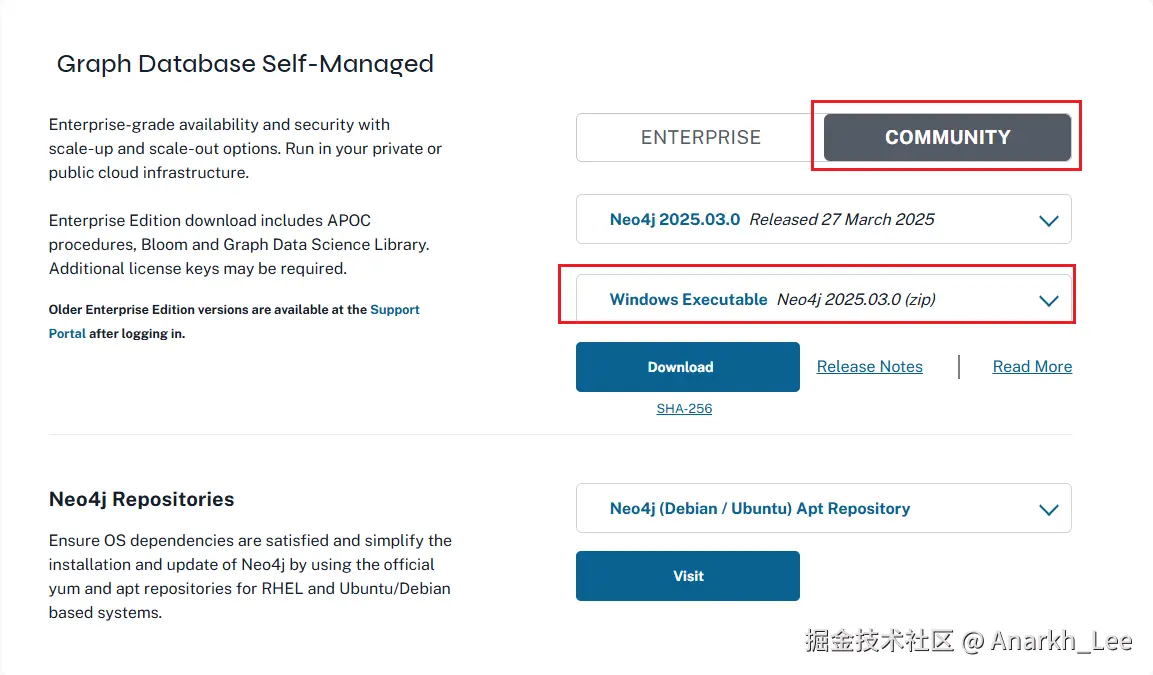Select the COMMUNITY edition
Screen dimensions: 1153x675
coord(947,138)
